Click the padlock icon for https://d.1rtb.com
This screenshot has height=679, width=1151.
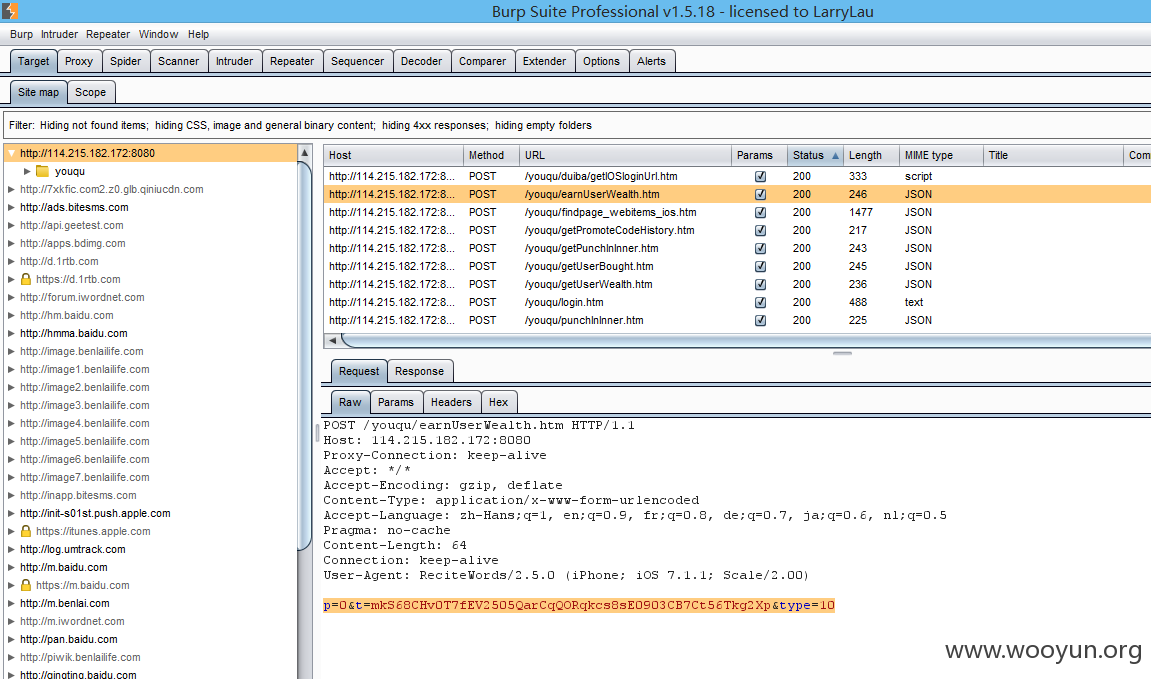pos(26,279)
